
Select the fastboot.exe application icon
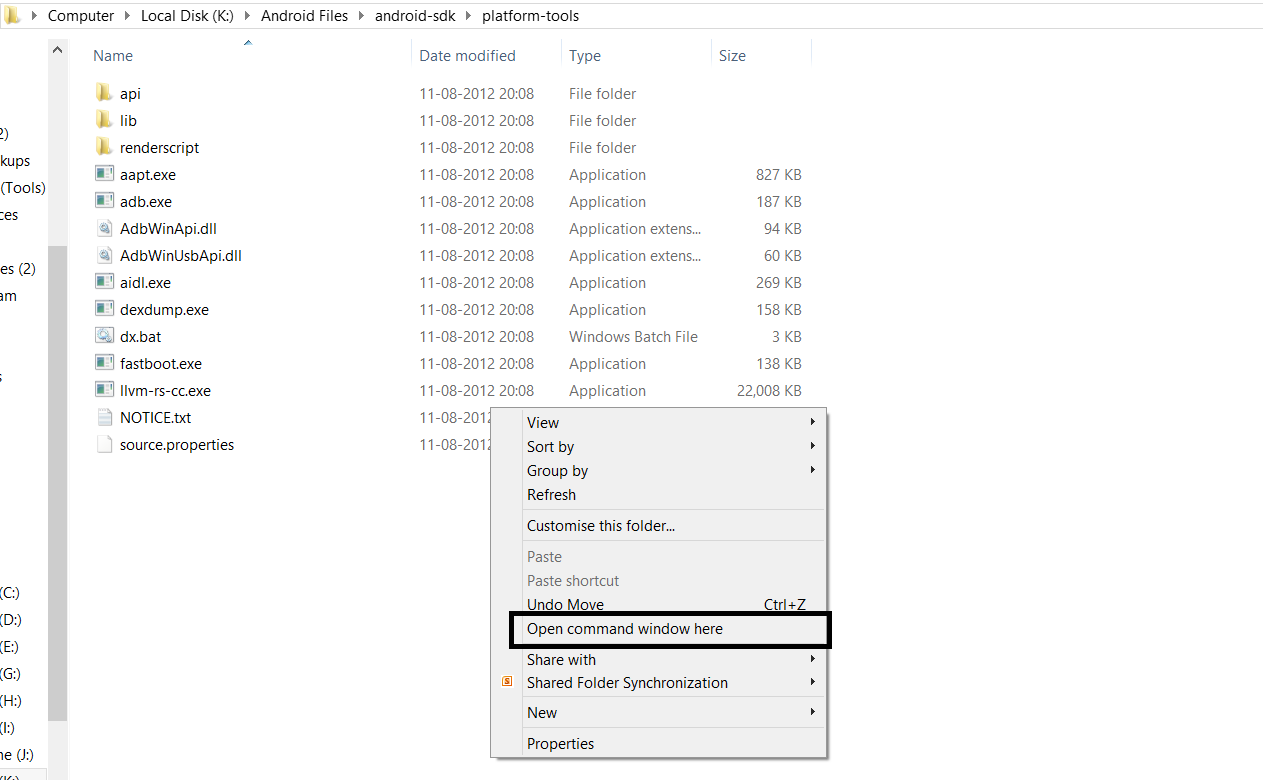[x=105, y=363]
